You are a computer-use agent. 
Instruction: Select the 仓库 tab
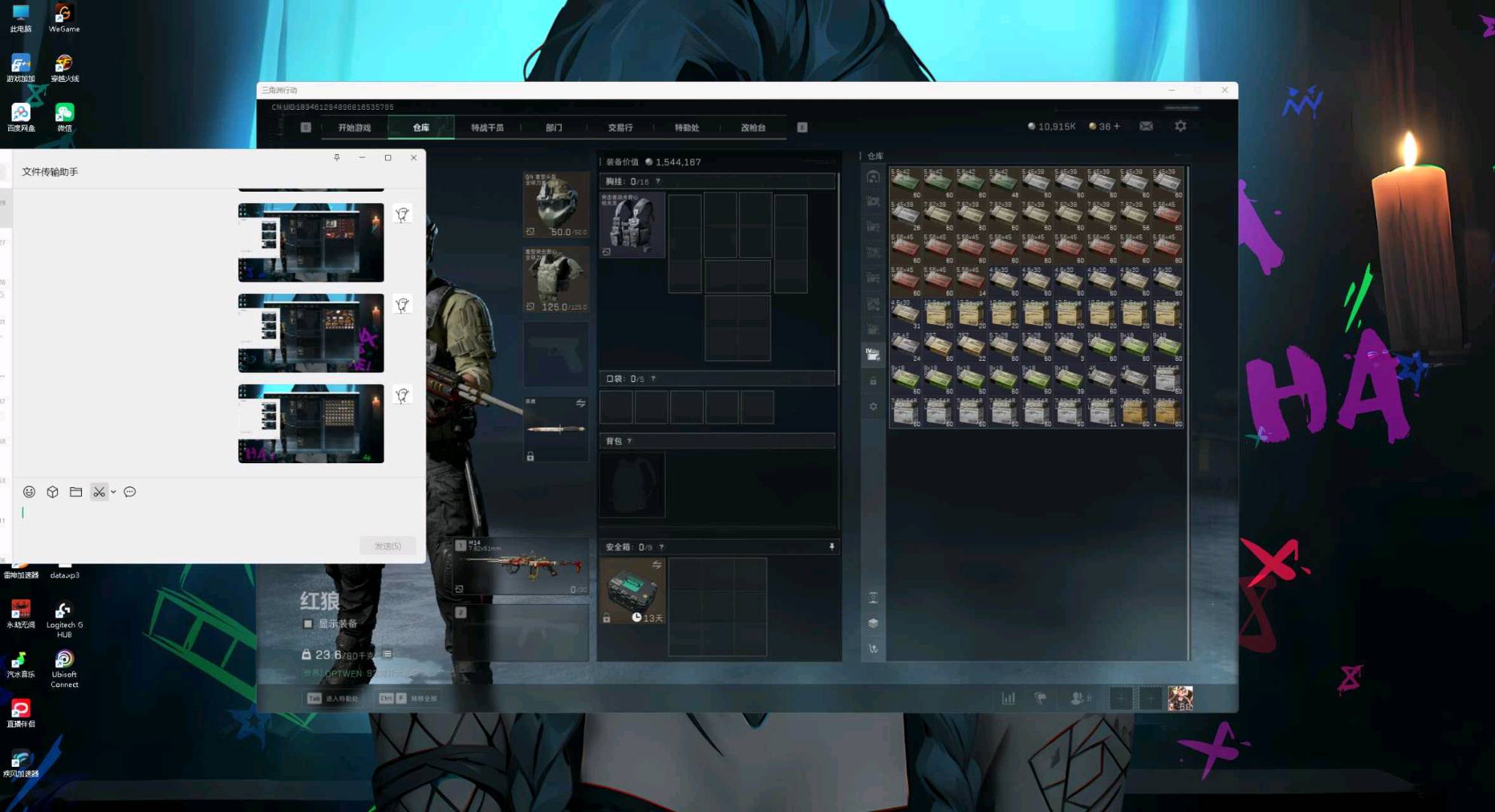coord(421,127)
